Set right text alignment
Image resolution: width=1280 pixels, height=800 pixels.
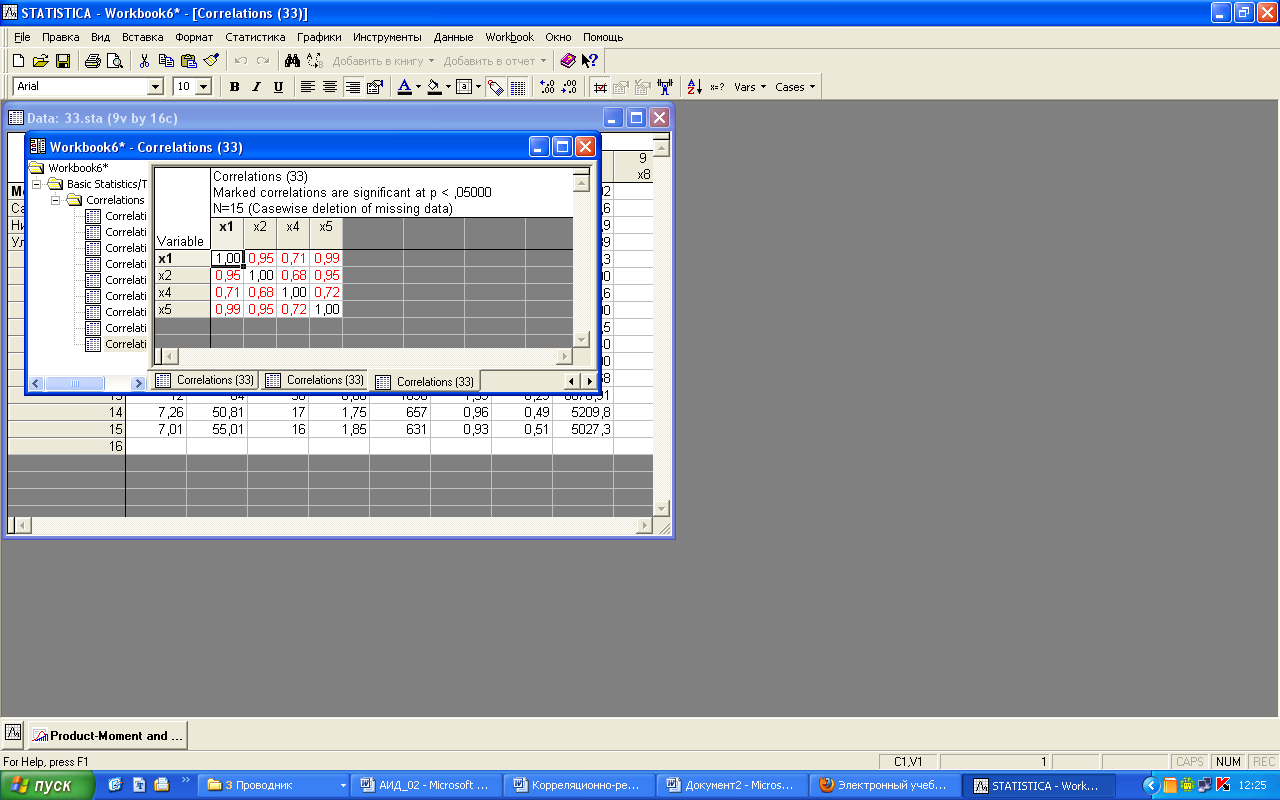point(352,87)
